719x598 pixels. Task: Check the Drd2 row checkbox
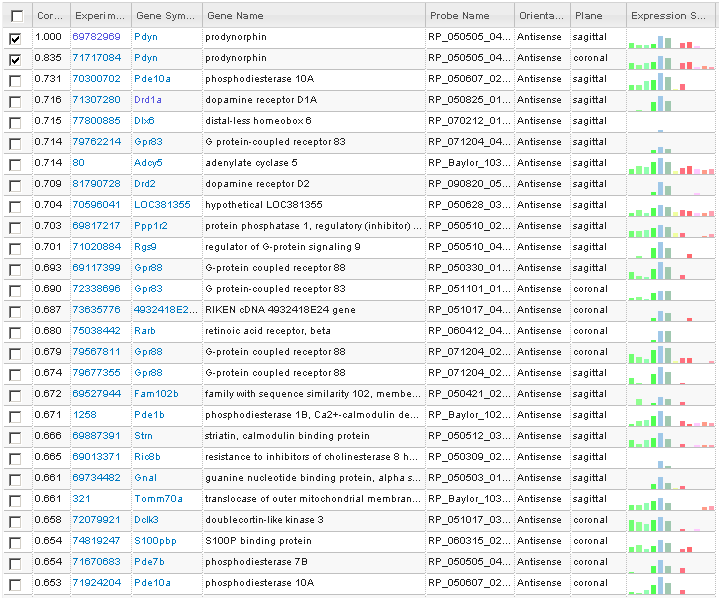pos(15,186)
